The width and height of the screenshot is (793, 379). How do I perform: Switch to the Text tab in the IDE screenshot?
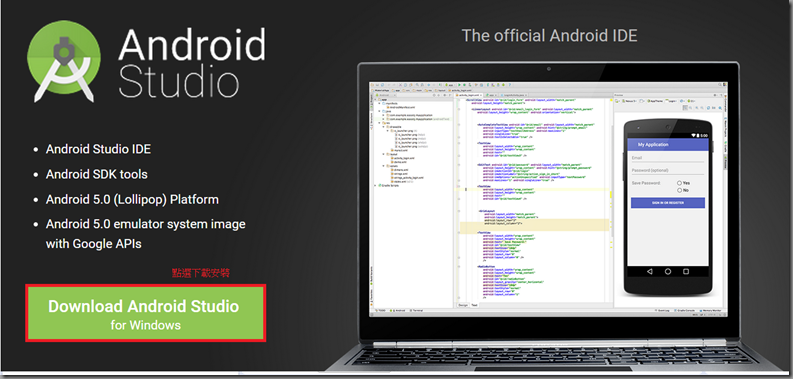[474, 306]
